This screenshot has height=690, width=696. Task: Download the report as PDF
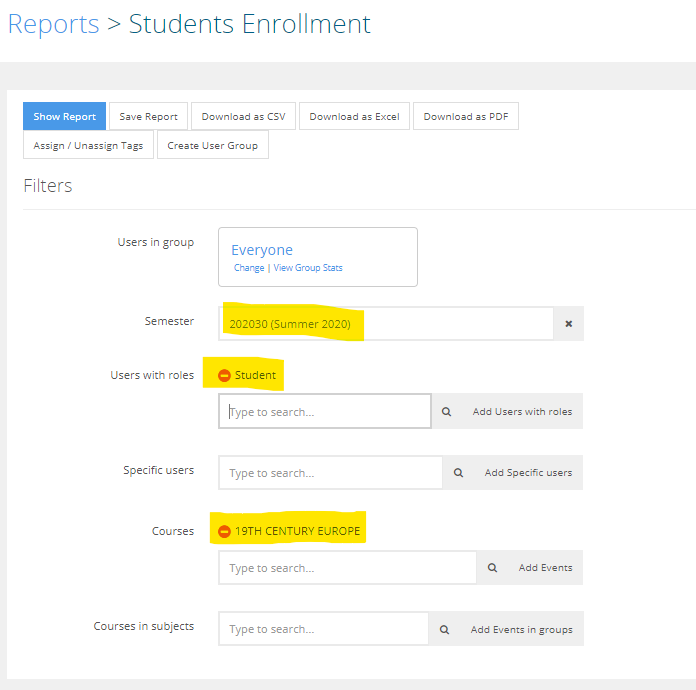(466, 117)
